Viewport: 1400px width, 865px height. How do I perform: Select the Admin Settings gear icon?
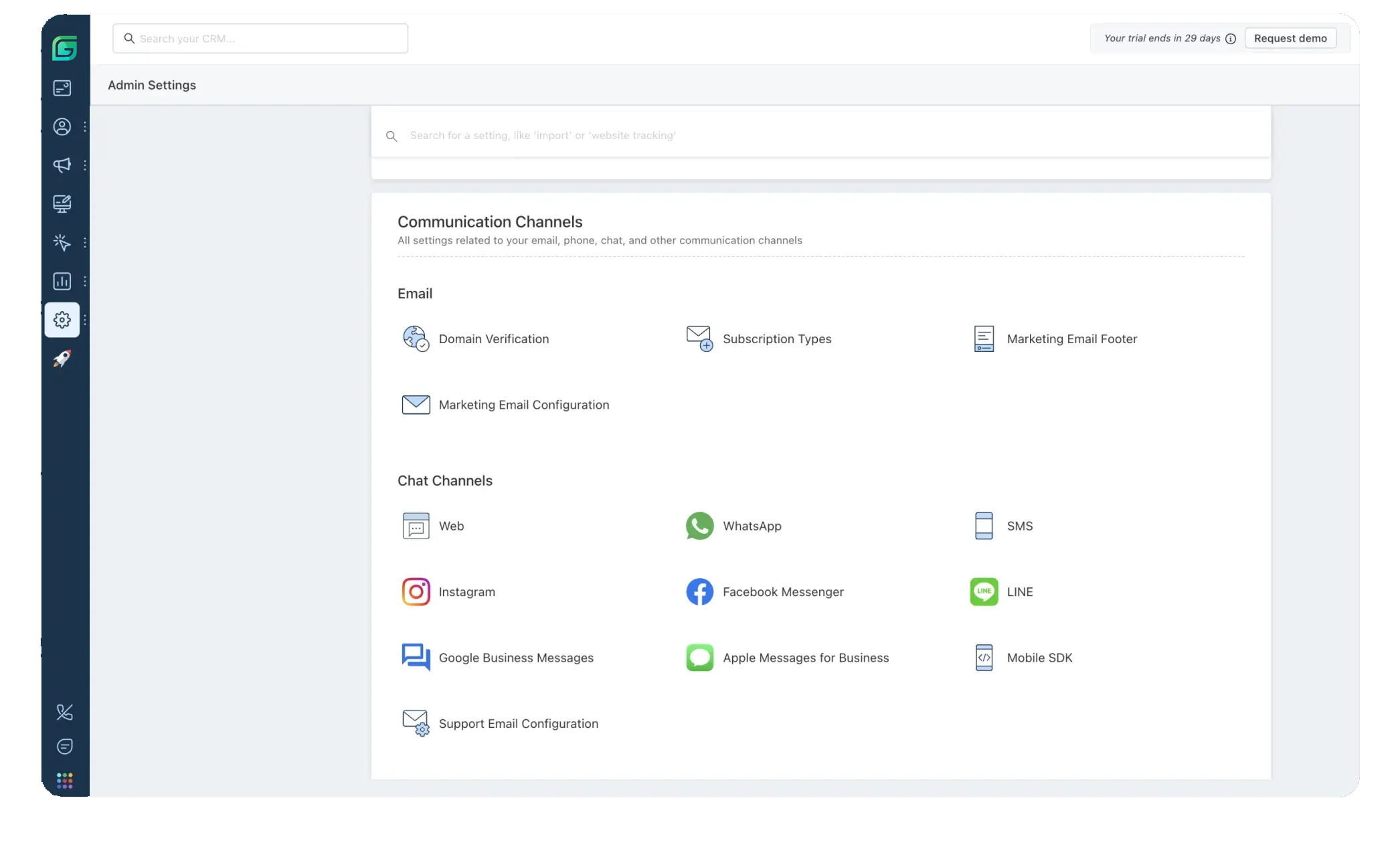click(x=62, y=320)
